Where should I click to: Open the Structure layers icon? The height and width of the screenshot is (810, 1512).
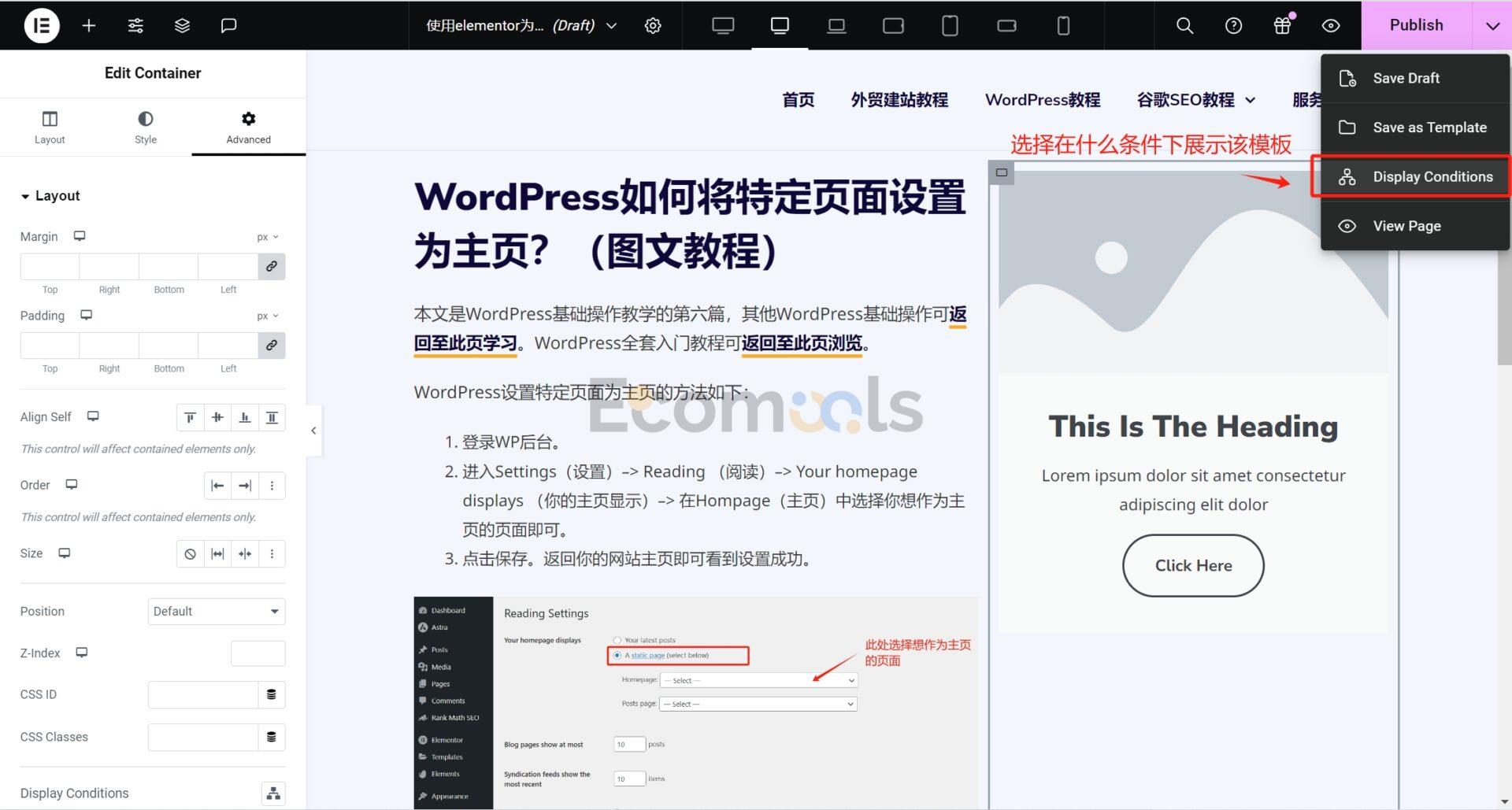pyautogui.click(x=182, y=25)
